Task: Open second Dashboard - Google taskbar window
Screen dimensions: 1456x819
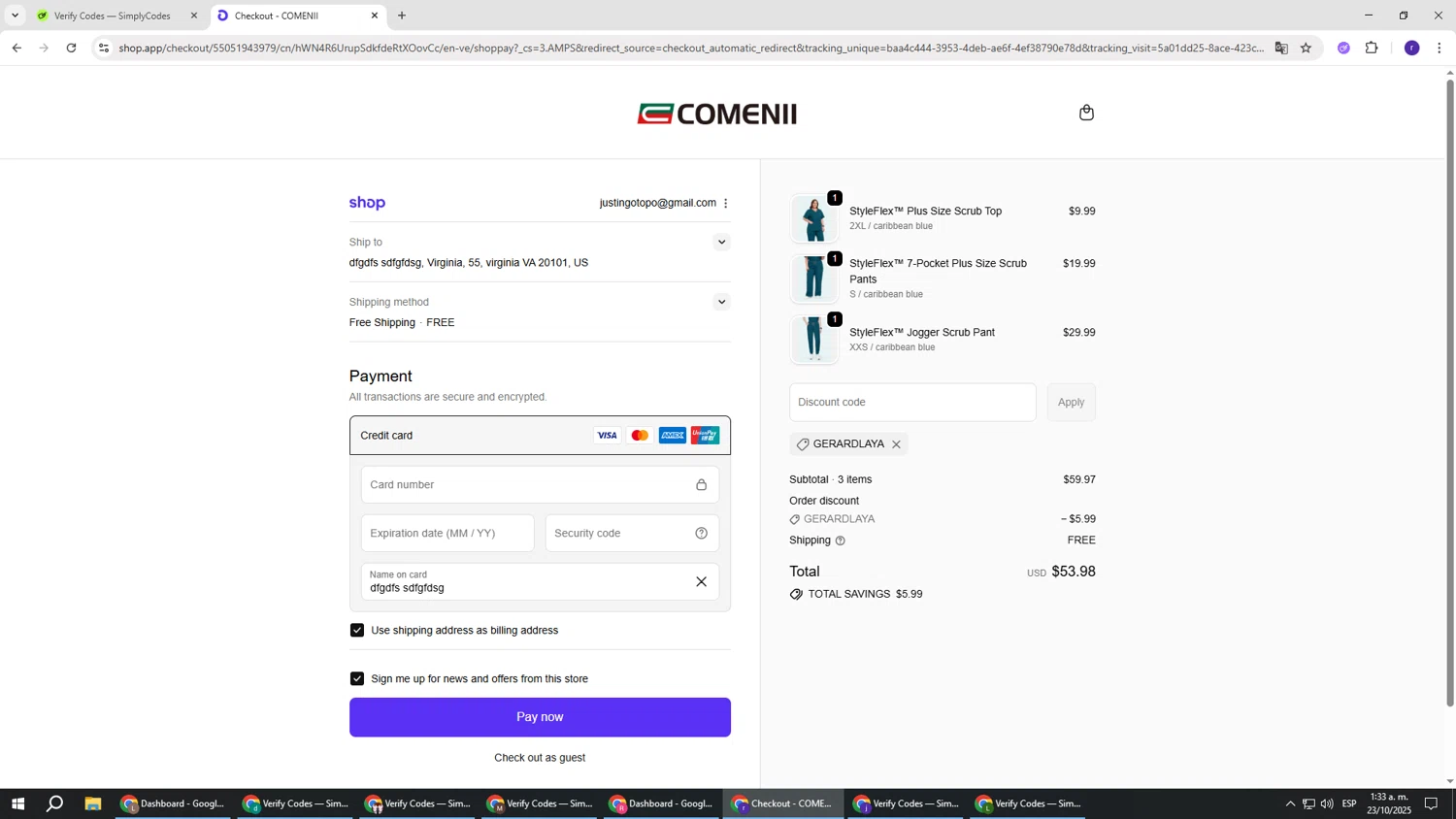Action: coord(661,803)
